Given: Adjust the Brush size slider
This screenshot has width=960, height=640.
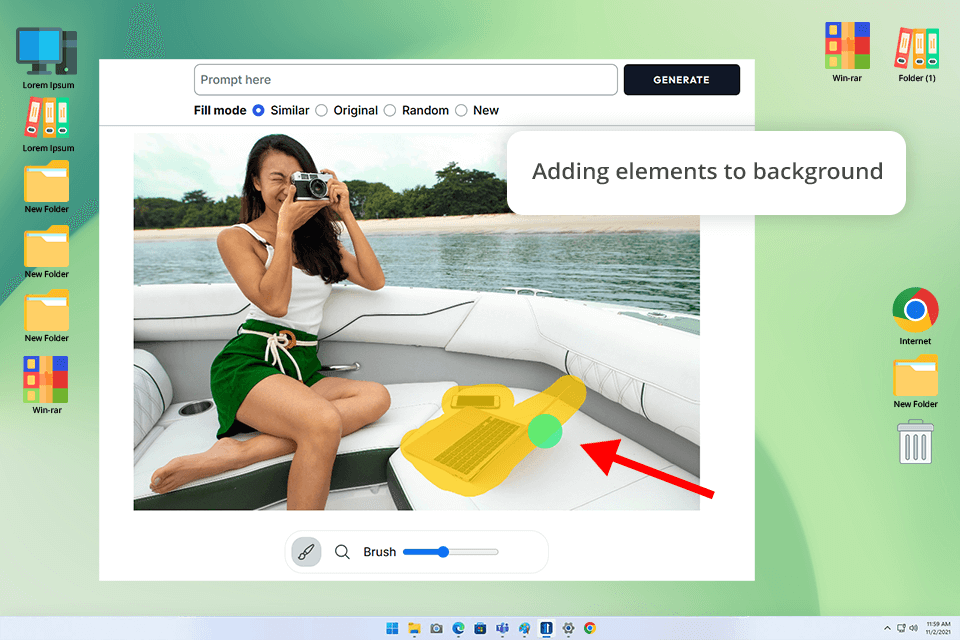Looking at the screenshot, I should click(451, 552).
